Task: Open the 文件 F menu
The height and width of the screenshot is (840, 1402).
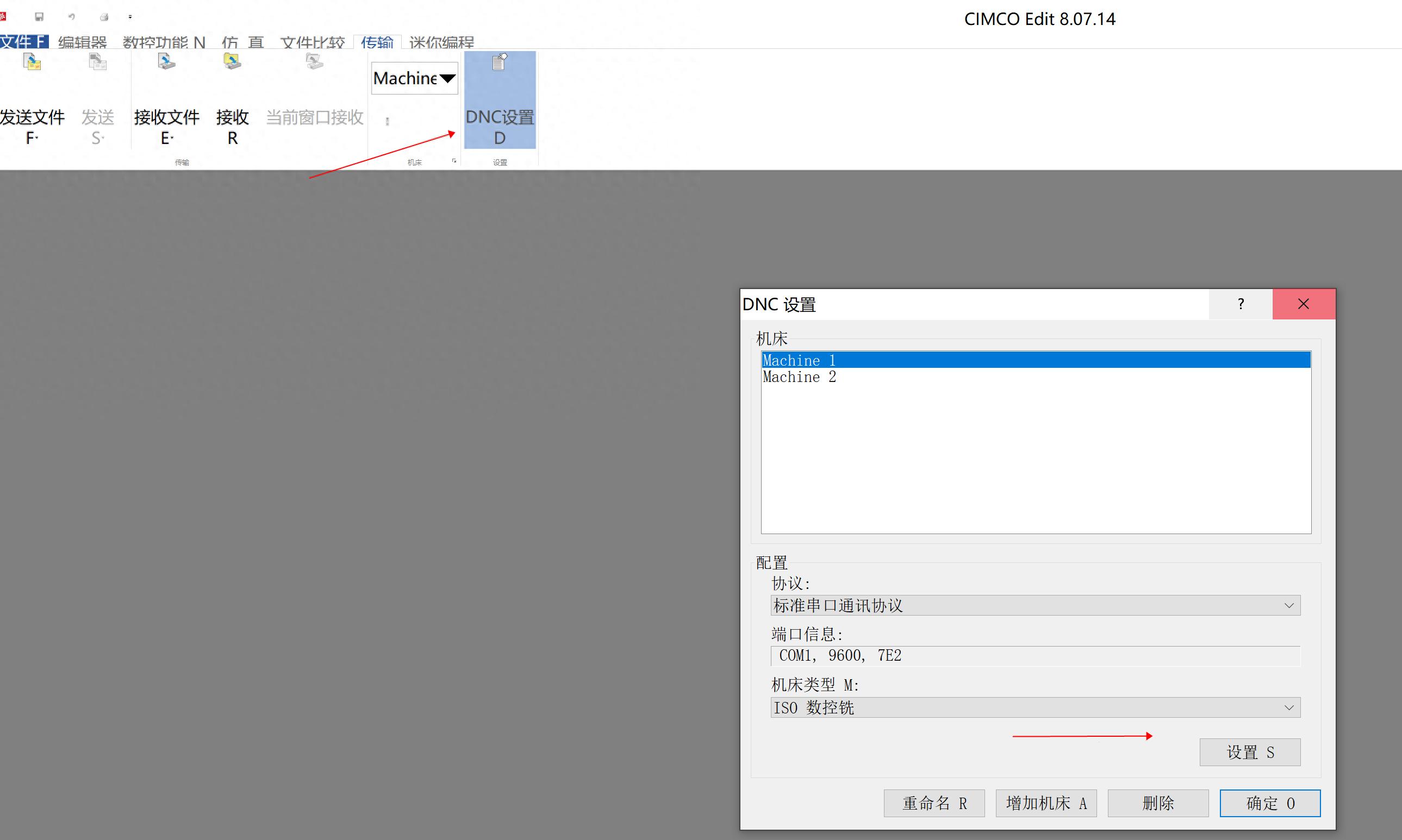Action: pyautogui.click(x=24, y=42)
